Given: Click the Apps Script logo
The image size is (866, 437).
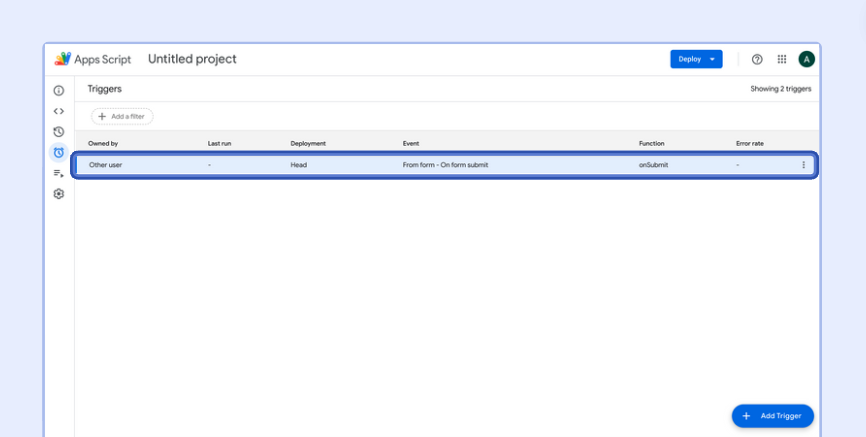Looking at the screenshot, I should 93,59.
